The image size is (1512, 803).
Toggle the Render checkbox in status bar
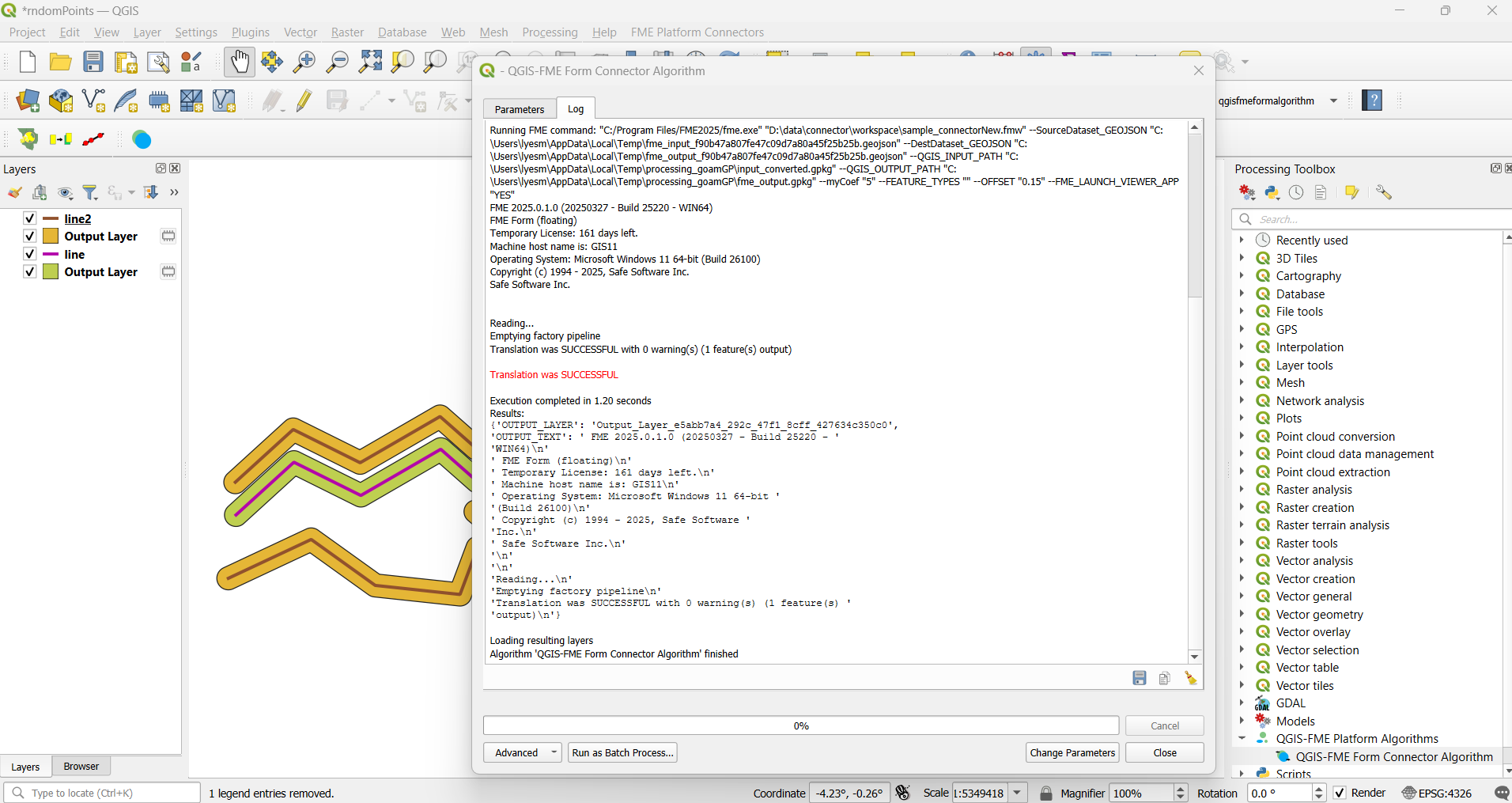pyautogui.click(x=1340, y=793)
